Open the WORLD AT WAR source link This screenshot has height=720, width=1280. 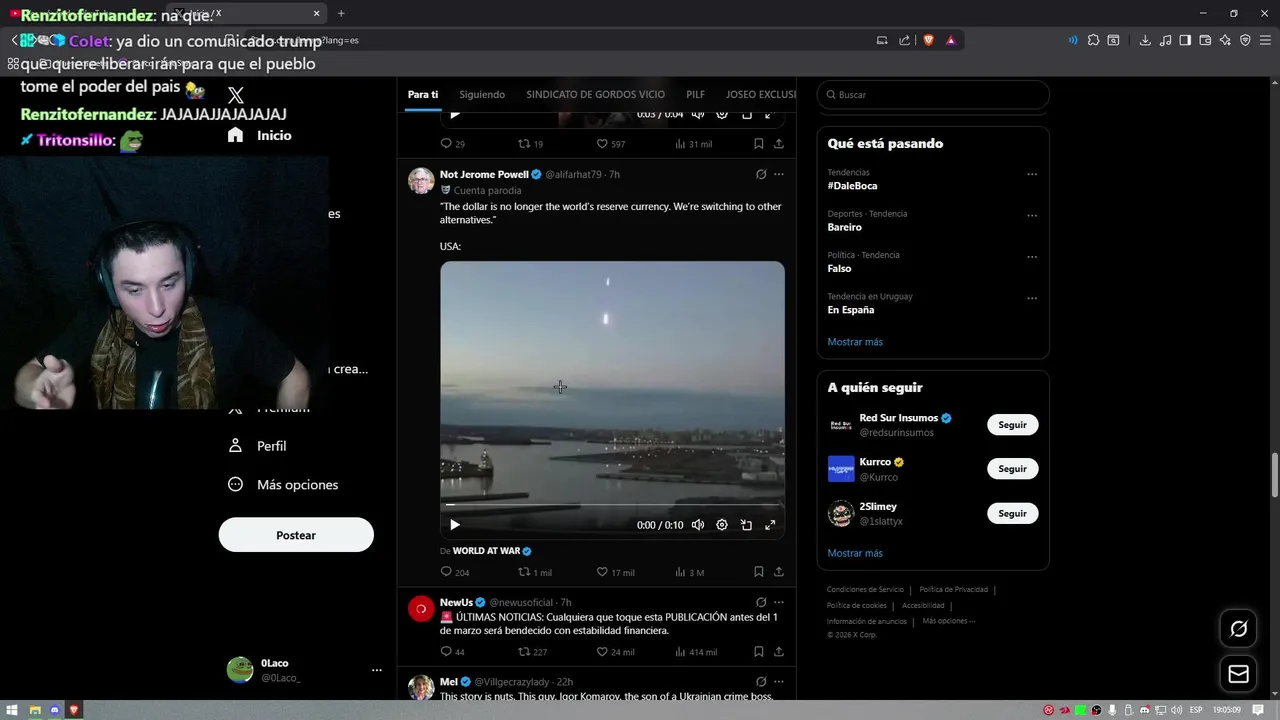[x=492, y=551]
